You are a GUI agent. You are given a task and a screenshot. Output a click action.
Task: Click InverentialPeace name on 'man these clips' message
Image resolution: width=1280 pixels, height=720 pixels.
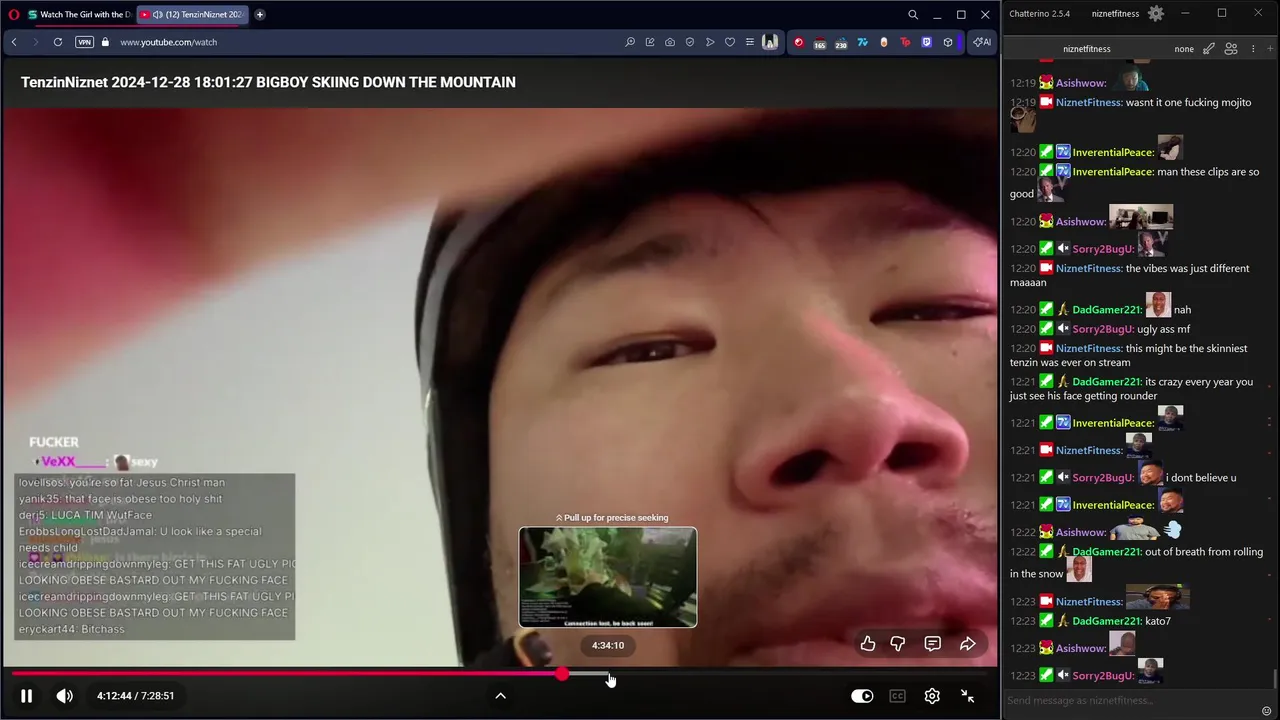pos(1113,172)
